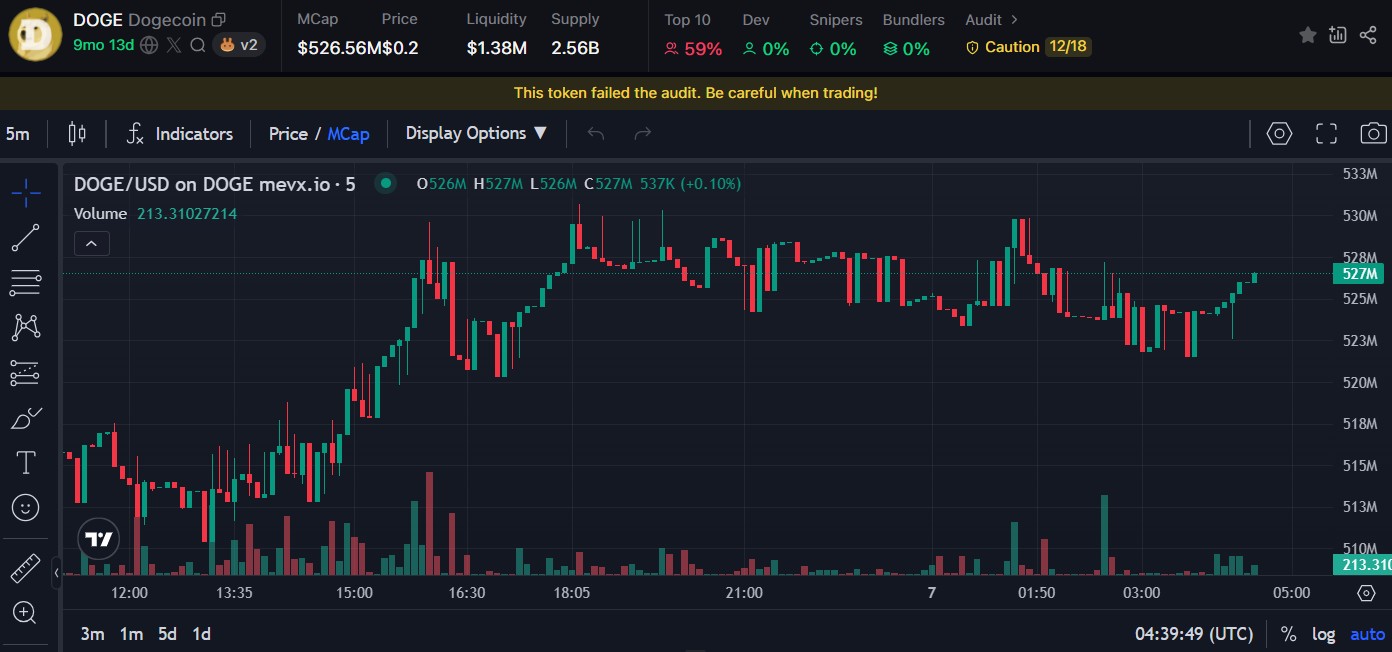Click the add chart layout icon
The image size is (1392, 652).
[1338, 35]
